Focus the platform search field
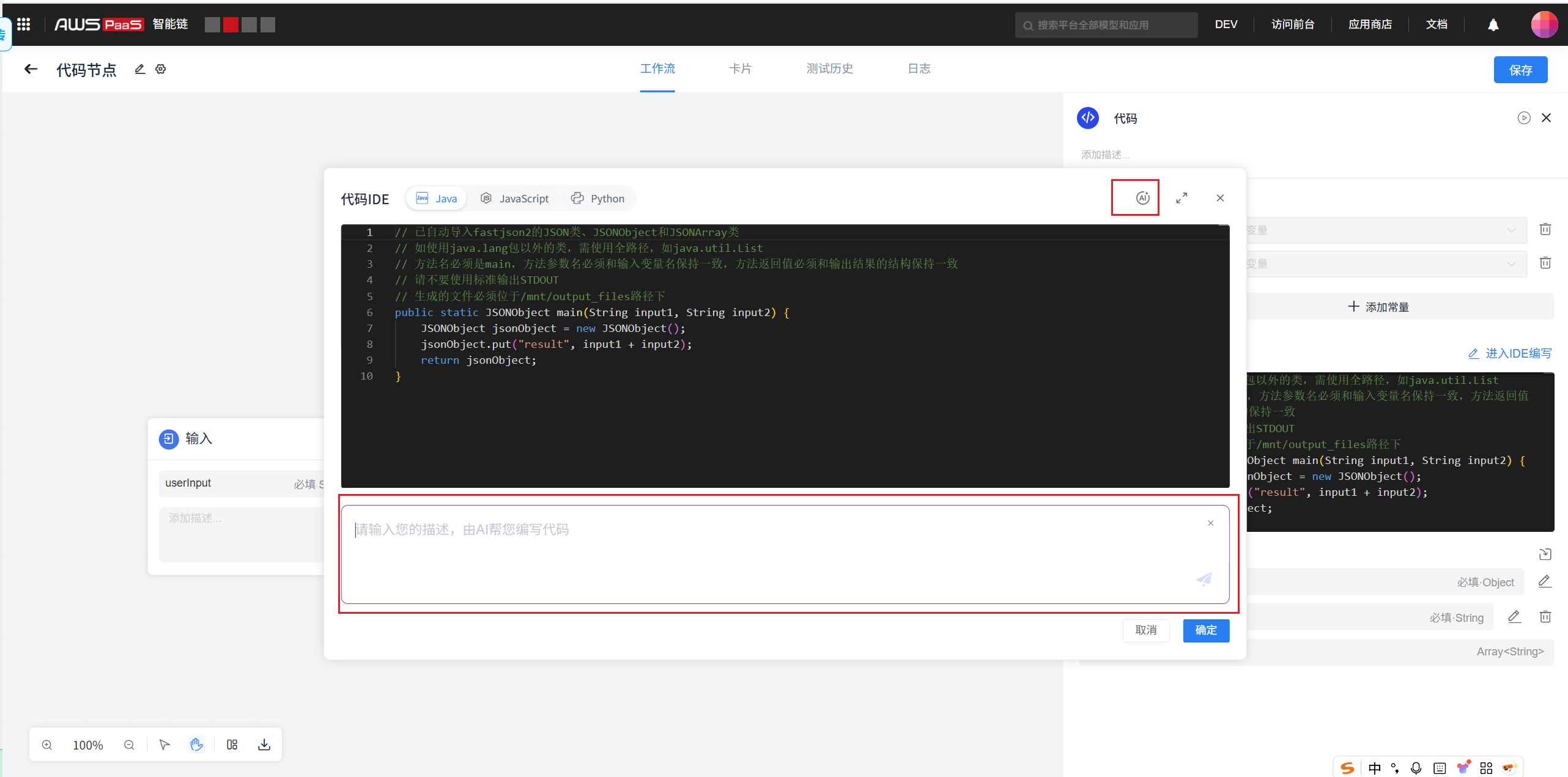This screenshot has height=777, width=1568. coord(1106,25)
